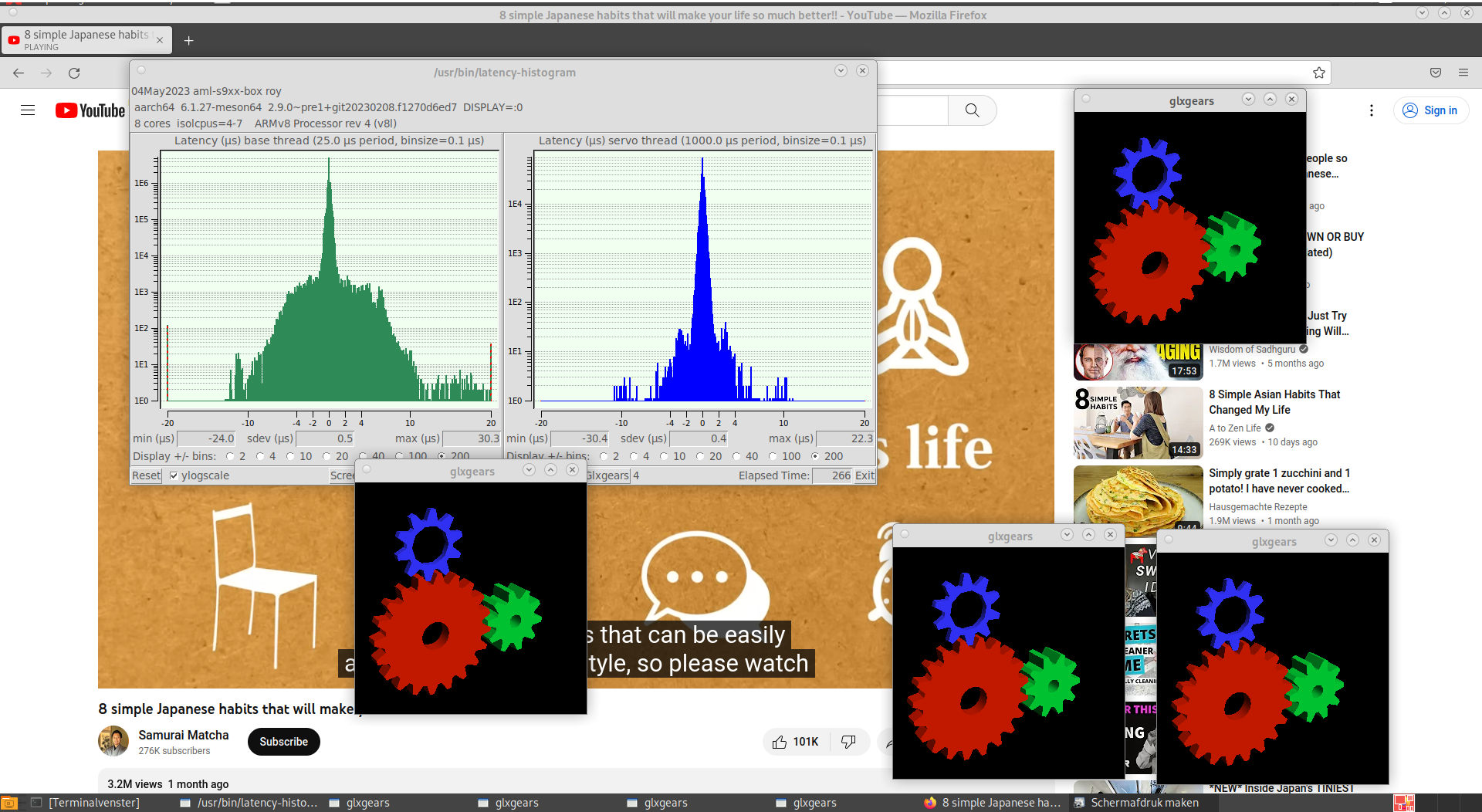The image size is (1482, 812).
Task: Bookmark this page with the star icon
Action: 1318,73
